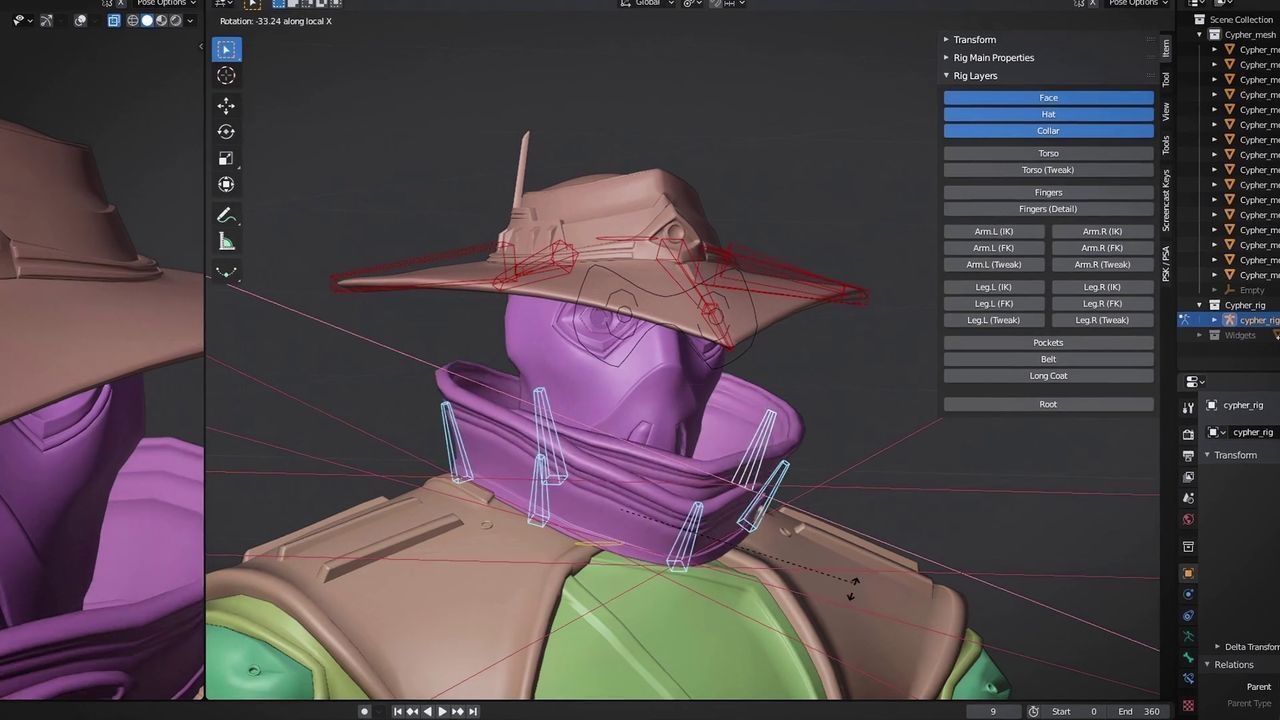The width and height of the screenshot is (1280, 720).
Task: Enable the Torso rig layer
Action: [1048, 154]
